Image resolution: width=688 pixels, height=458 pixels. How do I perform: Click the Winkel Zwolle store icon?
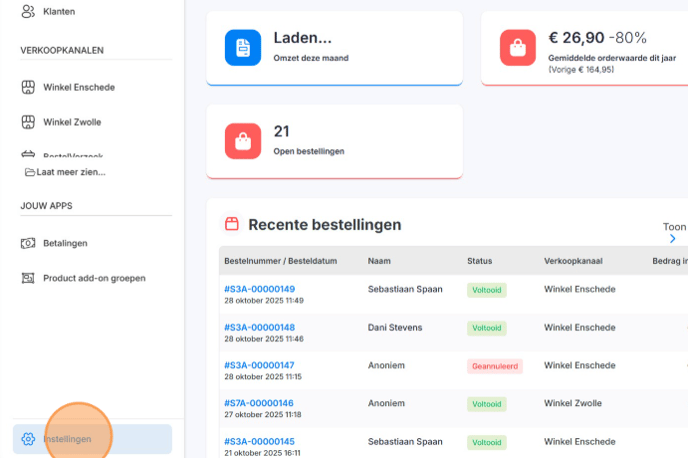click(28, 122)
